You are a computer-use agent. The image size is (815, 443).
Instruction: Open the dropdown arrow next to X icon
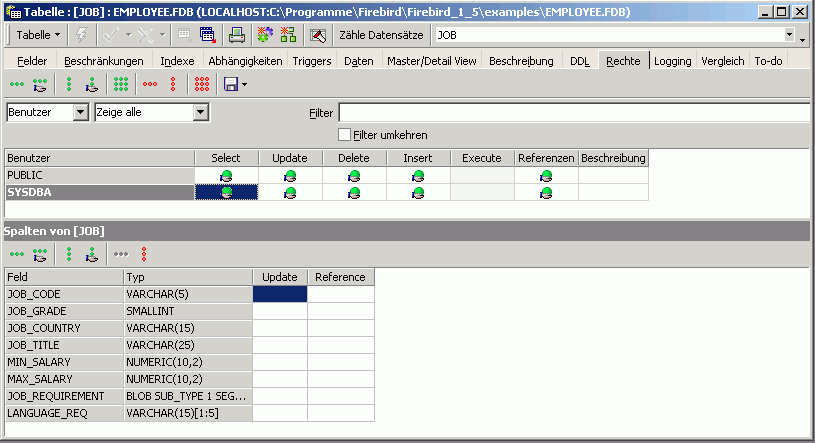pyautogui.click(x=162, y=35)
